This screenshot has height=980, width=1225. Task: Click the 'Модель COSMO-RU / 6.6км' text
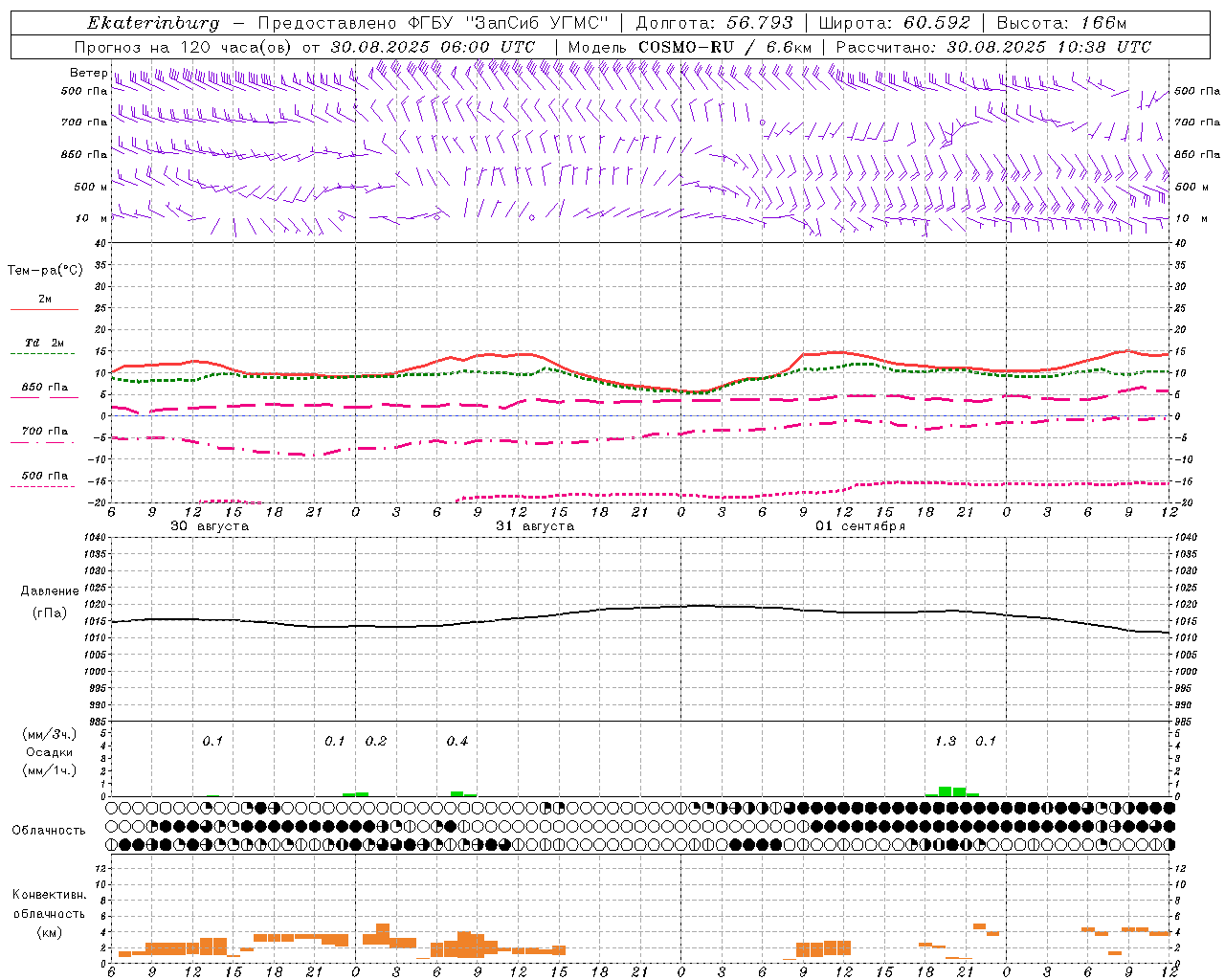(x=689, y=47)
